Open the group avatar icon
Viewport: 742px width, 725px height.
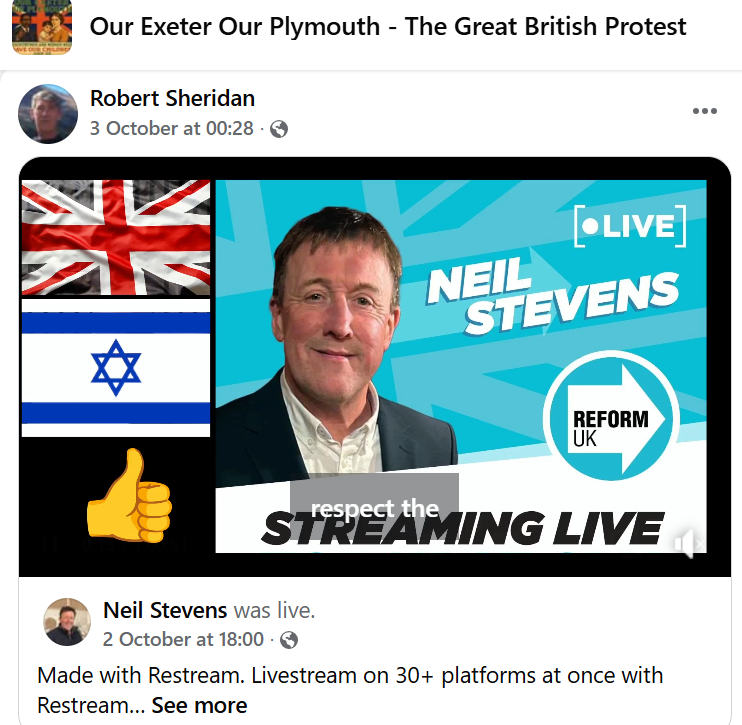tap(42, 27)
